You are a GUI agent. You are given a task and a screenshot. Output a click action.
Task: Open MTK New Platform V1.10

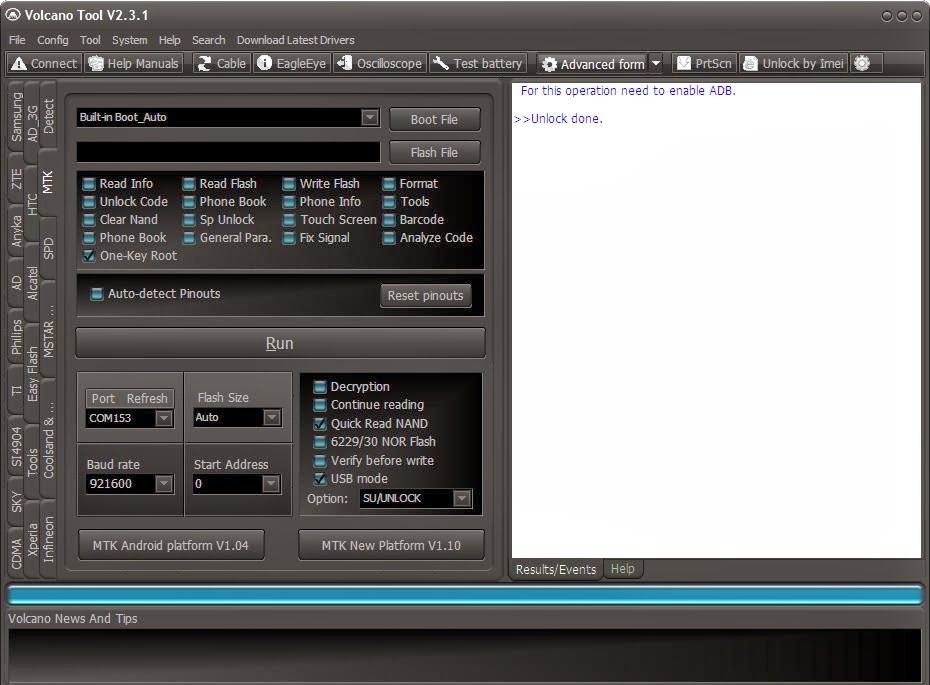pyautogui.click(x=391, y=545)
